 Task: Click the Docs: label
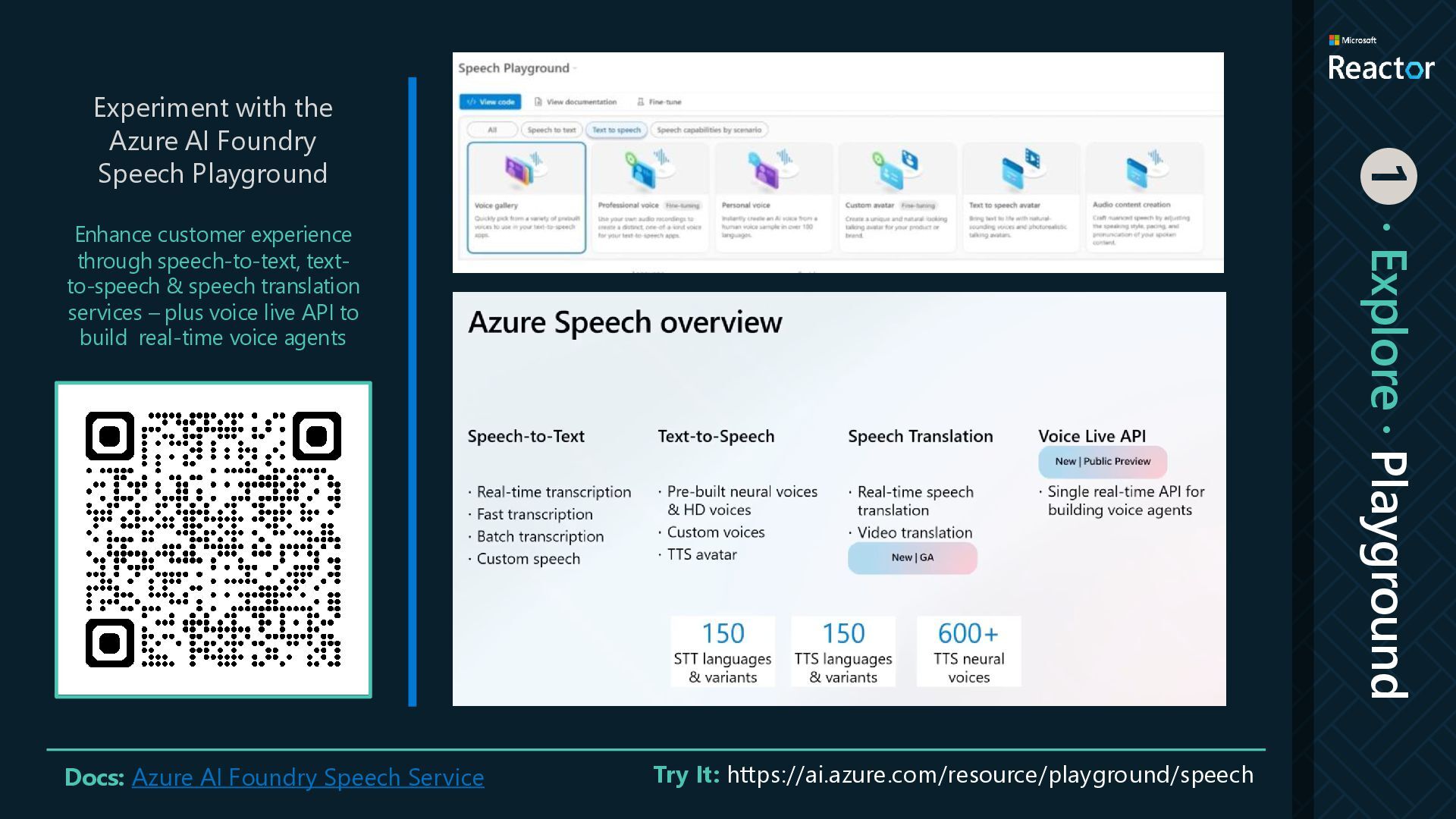pyautogui.click(x=94, y=777)
